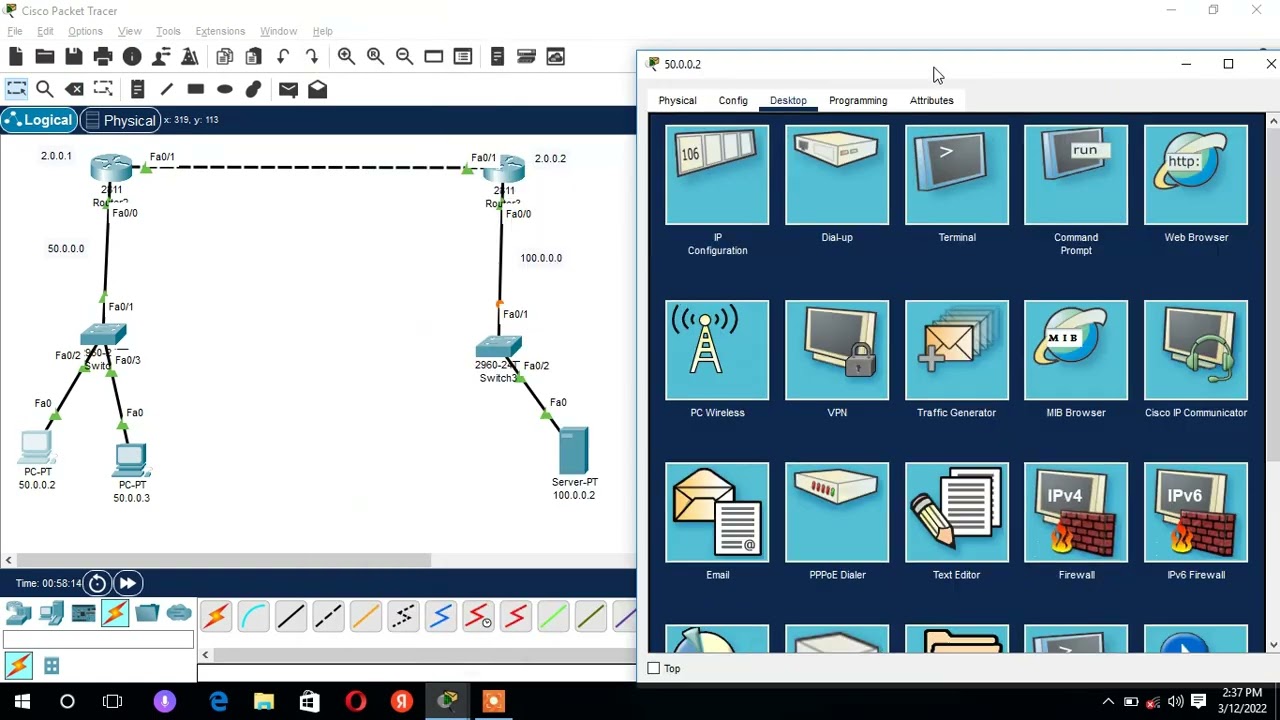Open the Extensions menu
The height and width of the screenshot is (720, 1280).
pos(220,32)
